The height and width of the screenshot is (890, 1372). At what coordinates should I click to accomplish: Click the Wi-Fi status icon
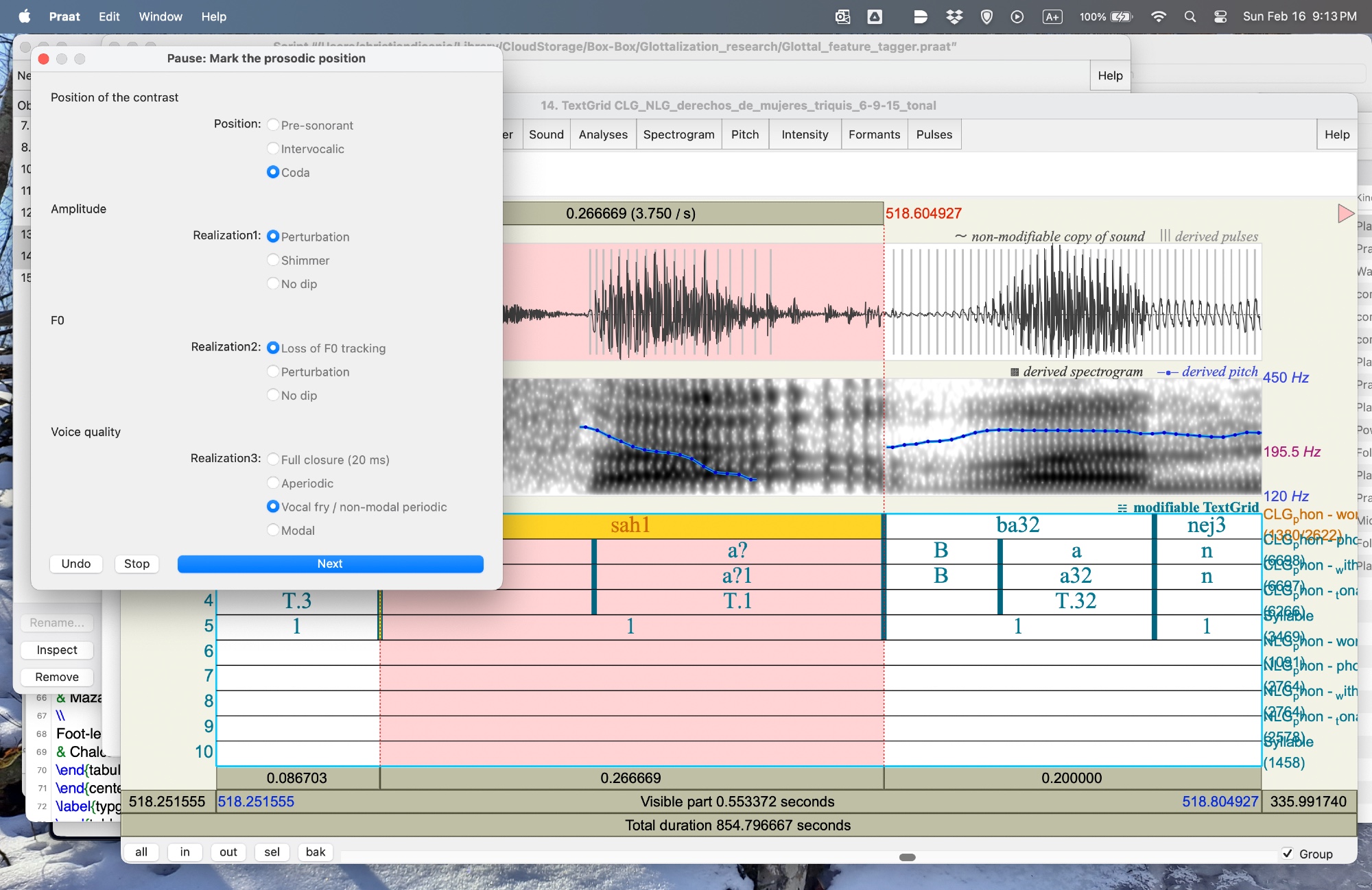[x=1158, y=16]
